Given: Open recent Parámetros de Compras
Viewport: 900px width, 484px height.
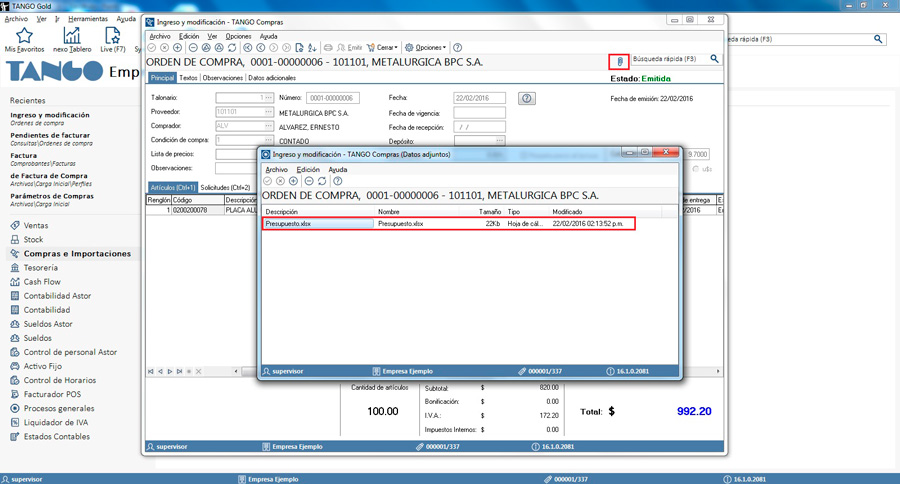Looking at the screenshot, I should (x=52, y=200).
